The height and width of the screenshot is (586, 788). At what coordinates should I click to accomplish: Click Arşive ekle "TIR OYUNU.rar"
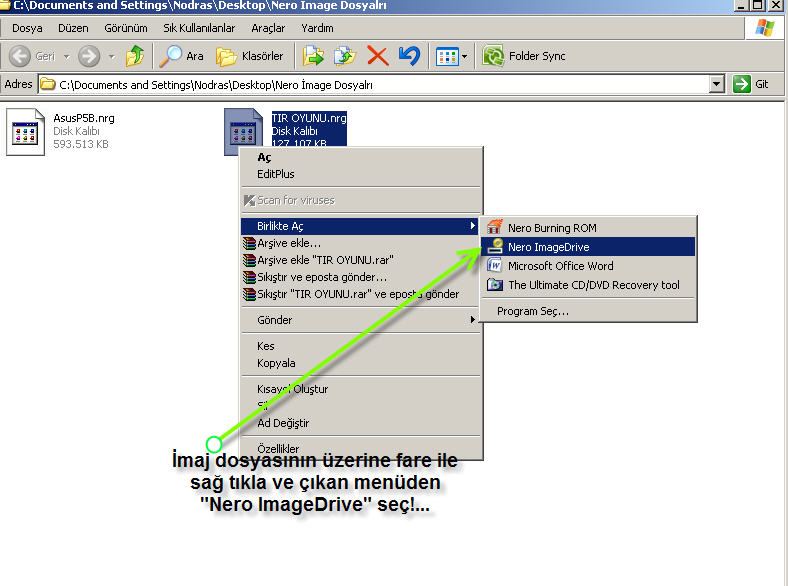361,260
